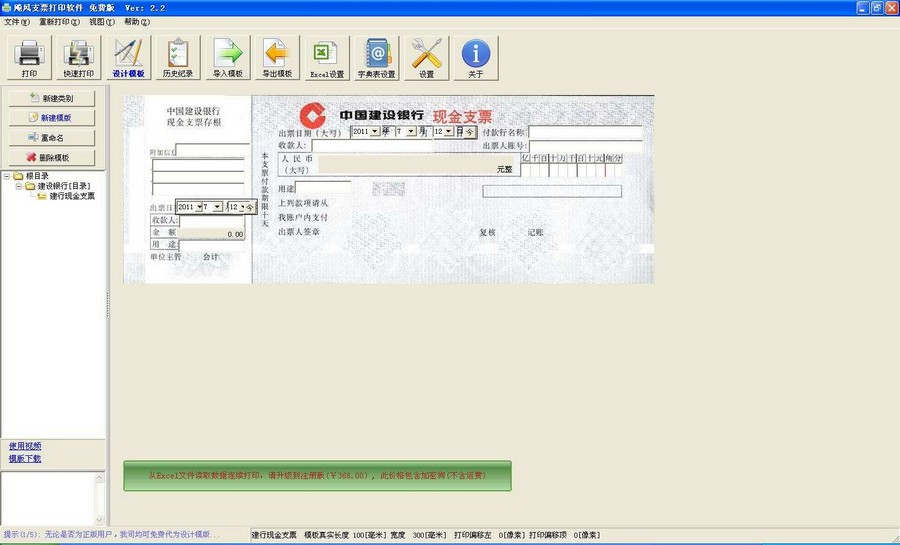Click the stub 用途 field

pos(212,245)
